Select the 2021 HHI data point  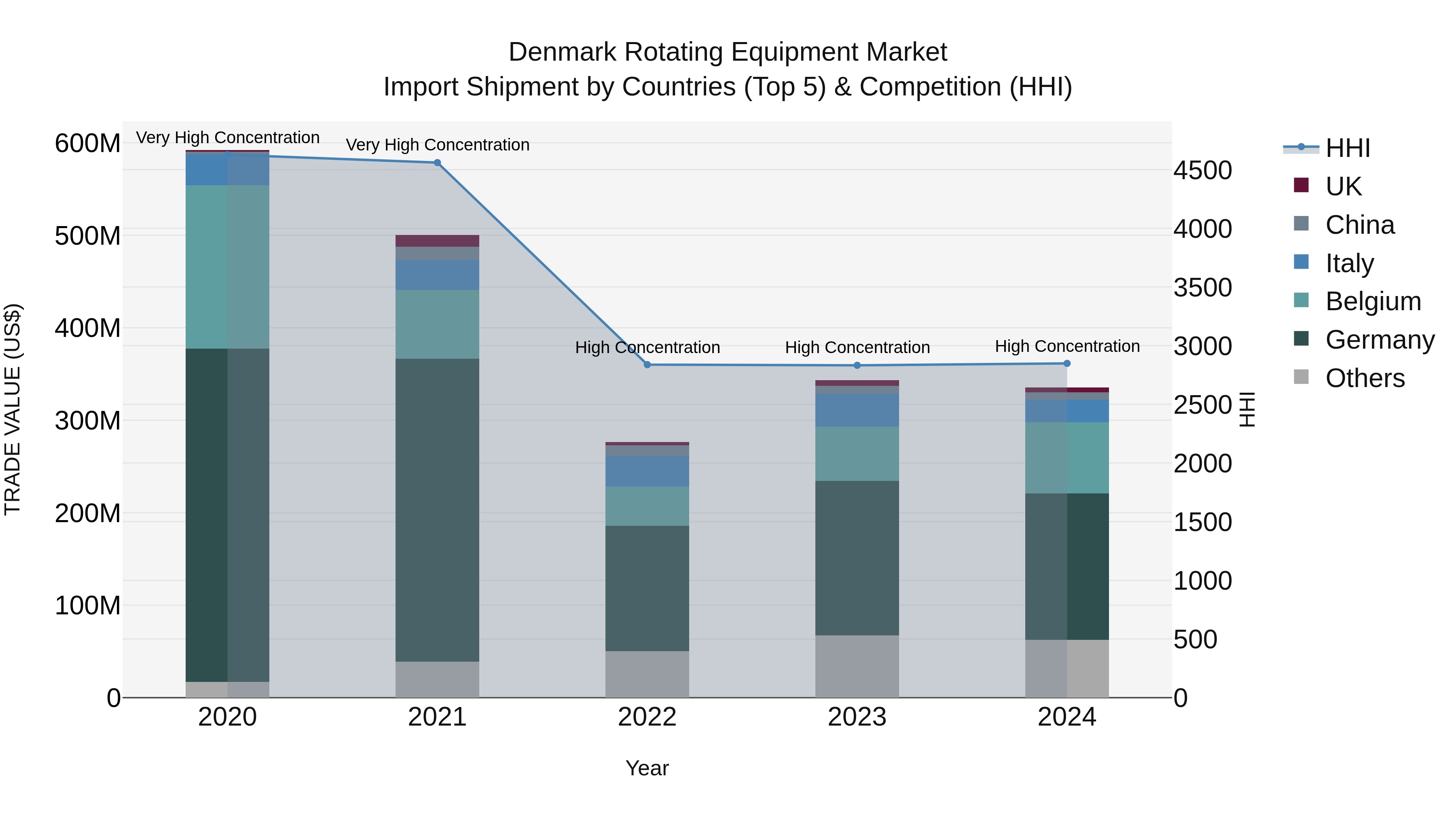[x=437, y=163]
